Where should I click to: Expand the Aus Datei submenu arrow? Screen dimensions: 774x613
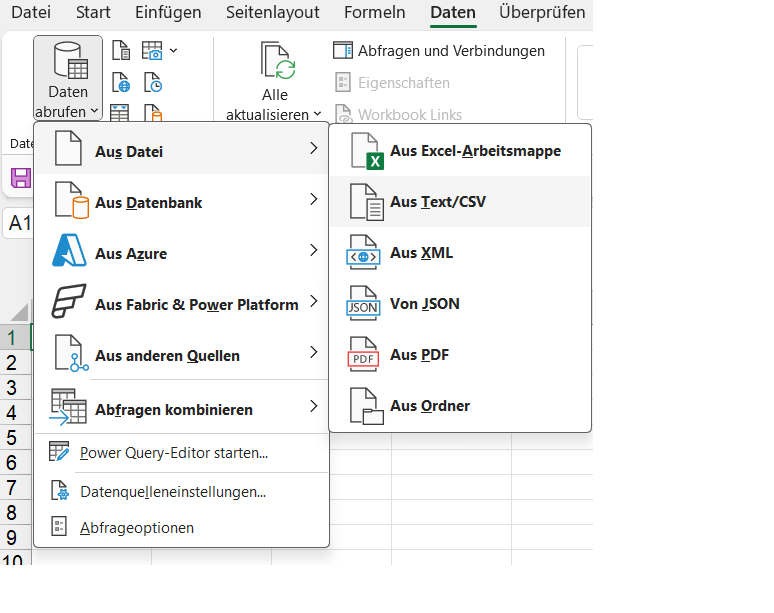pyautogui.click(x=313, y=148)
